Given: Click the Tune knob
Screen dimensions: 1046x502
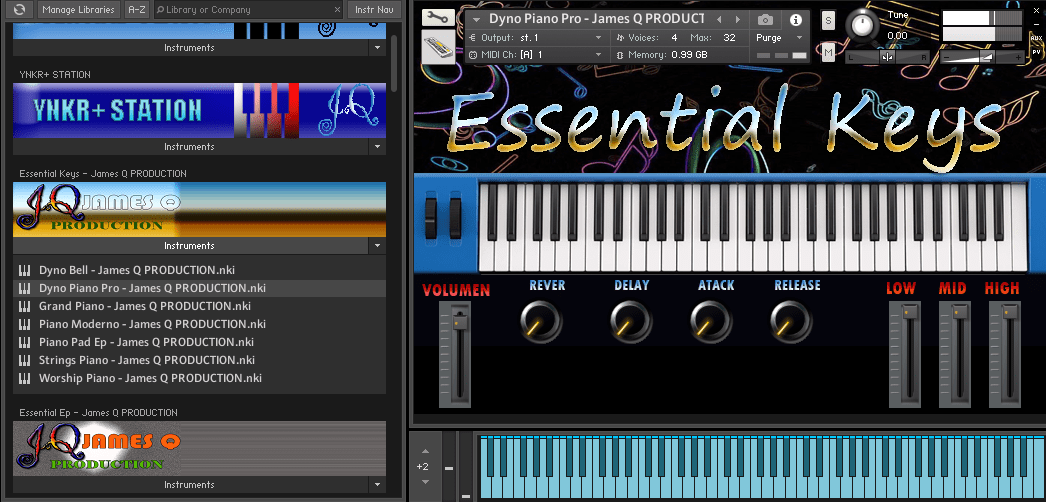Looking at the screenshot, I should pyautogui.click(x=863, y=26).
